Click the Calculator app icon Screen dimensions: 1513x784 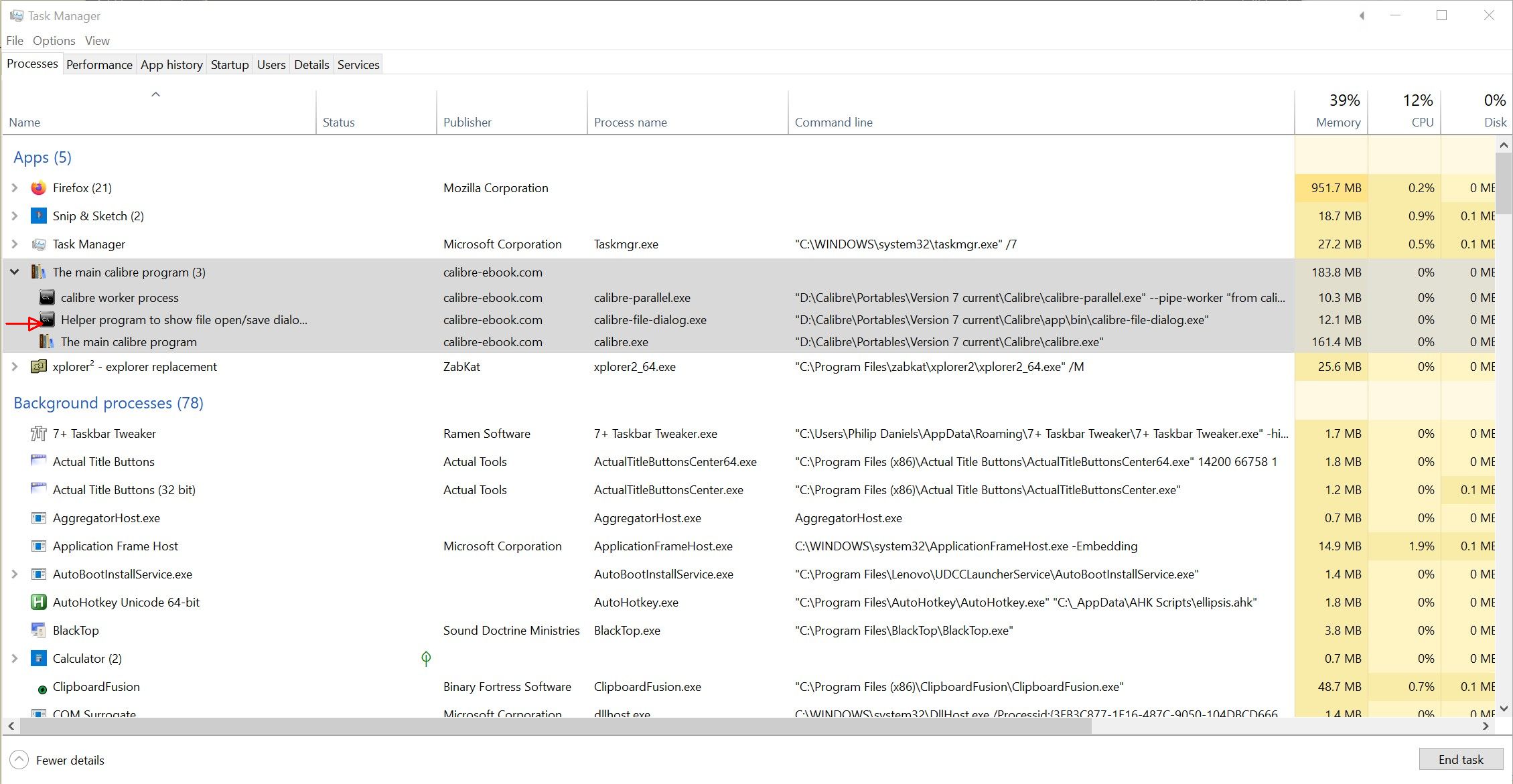(39, 659)
